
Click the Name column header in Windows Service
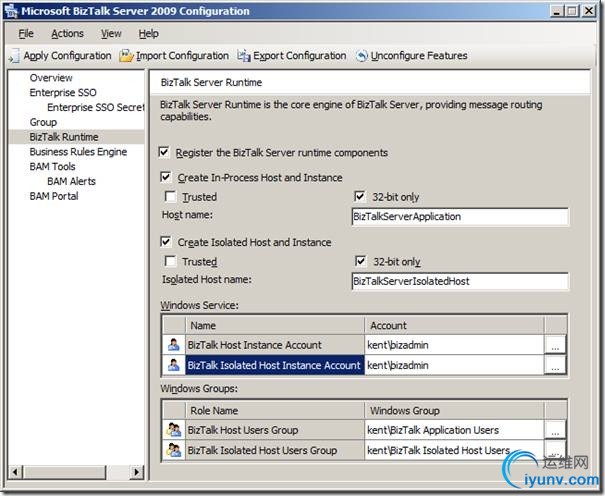click(x=275, y=325)
